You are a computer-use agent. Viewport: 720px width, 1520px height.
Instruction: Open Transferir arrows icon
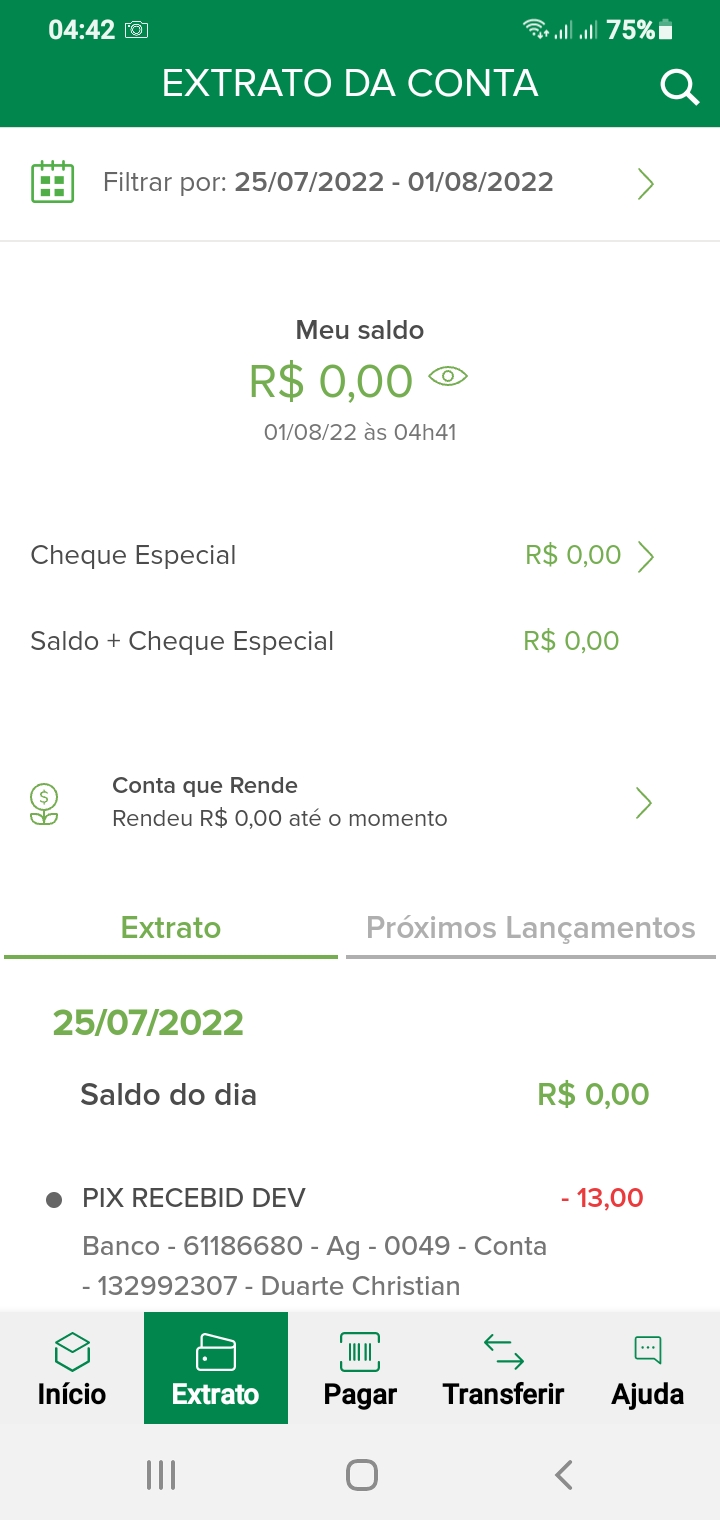[504, 1352]
